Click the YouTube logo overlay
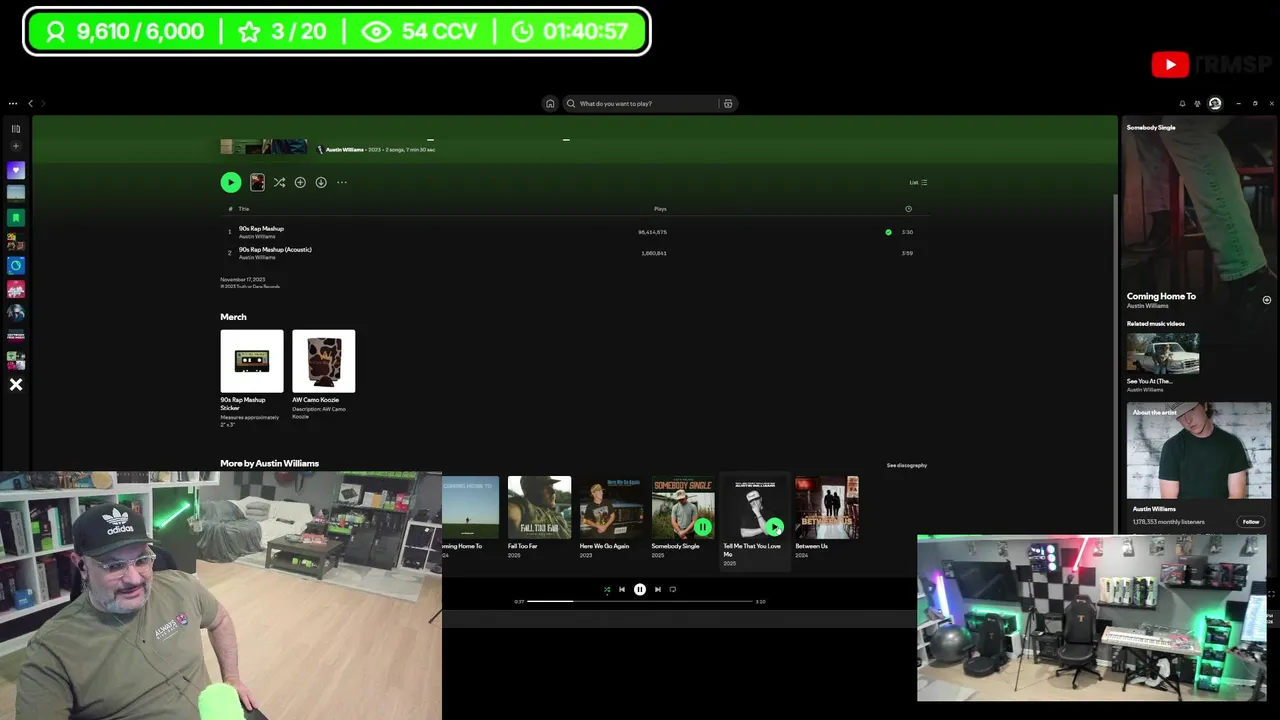Viewport: 1280px width, 720px height. tap(1170, 65)
